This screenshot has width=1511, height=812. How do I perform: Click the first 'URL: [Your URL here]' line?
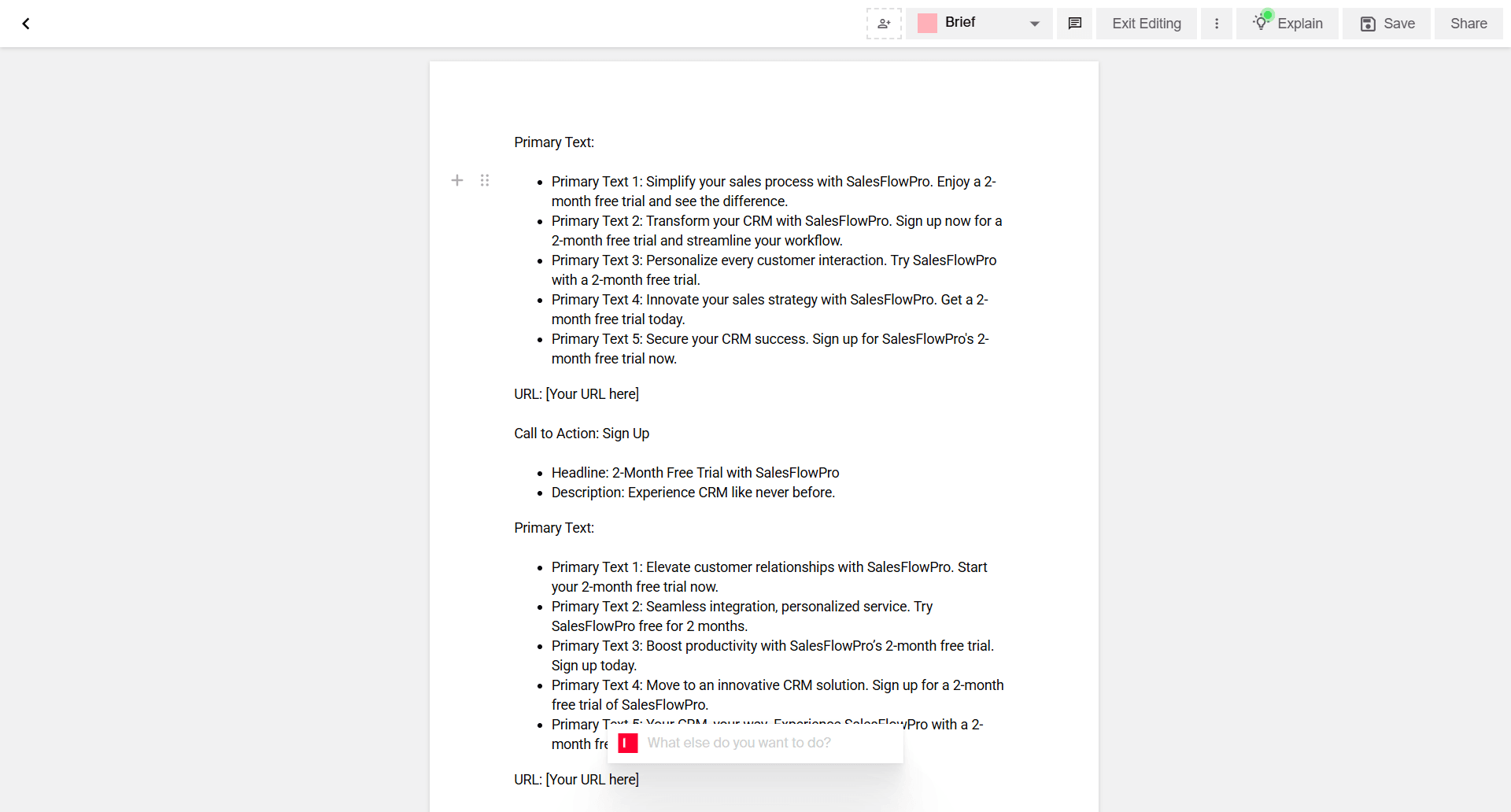[577, 394]
